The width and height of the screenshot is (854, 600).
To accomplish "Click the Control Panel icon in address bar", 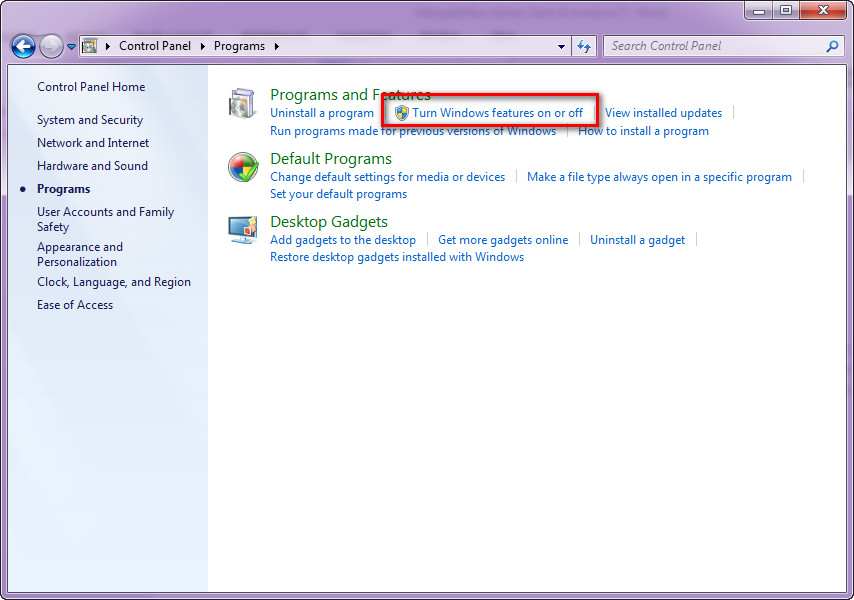I will coord(90,46).
